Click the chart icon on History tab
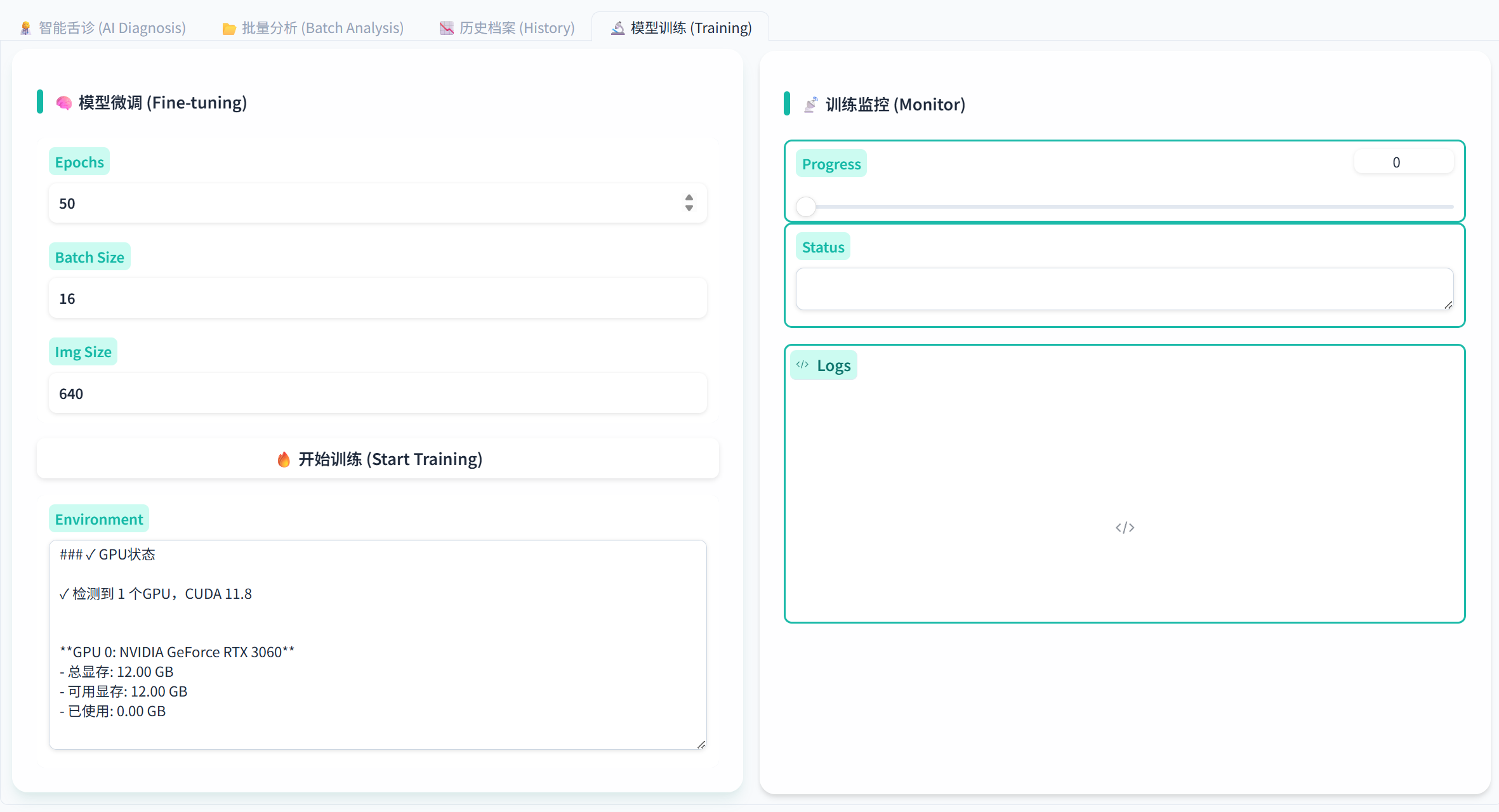The width and height of the screenshot is (1499, 812). (x=447, y=28)
